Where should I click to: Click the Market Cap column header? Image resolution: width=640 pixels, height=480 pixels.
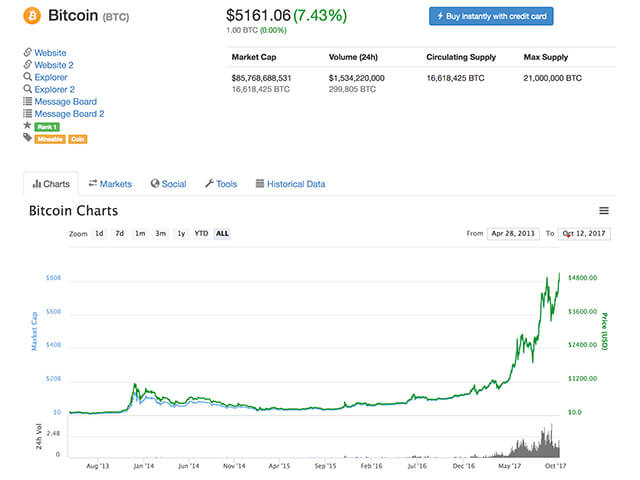coord(254,57)
